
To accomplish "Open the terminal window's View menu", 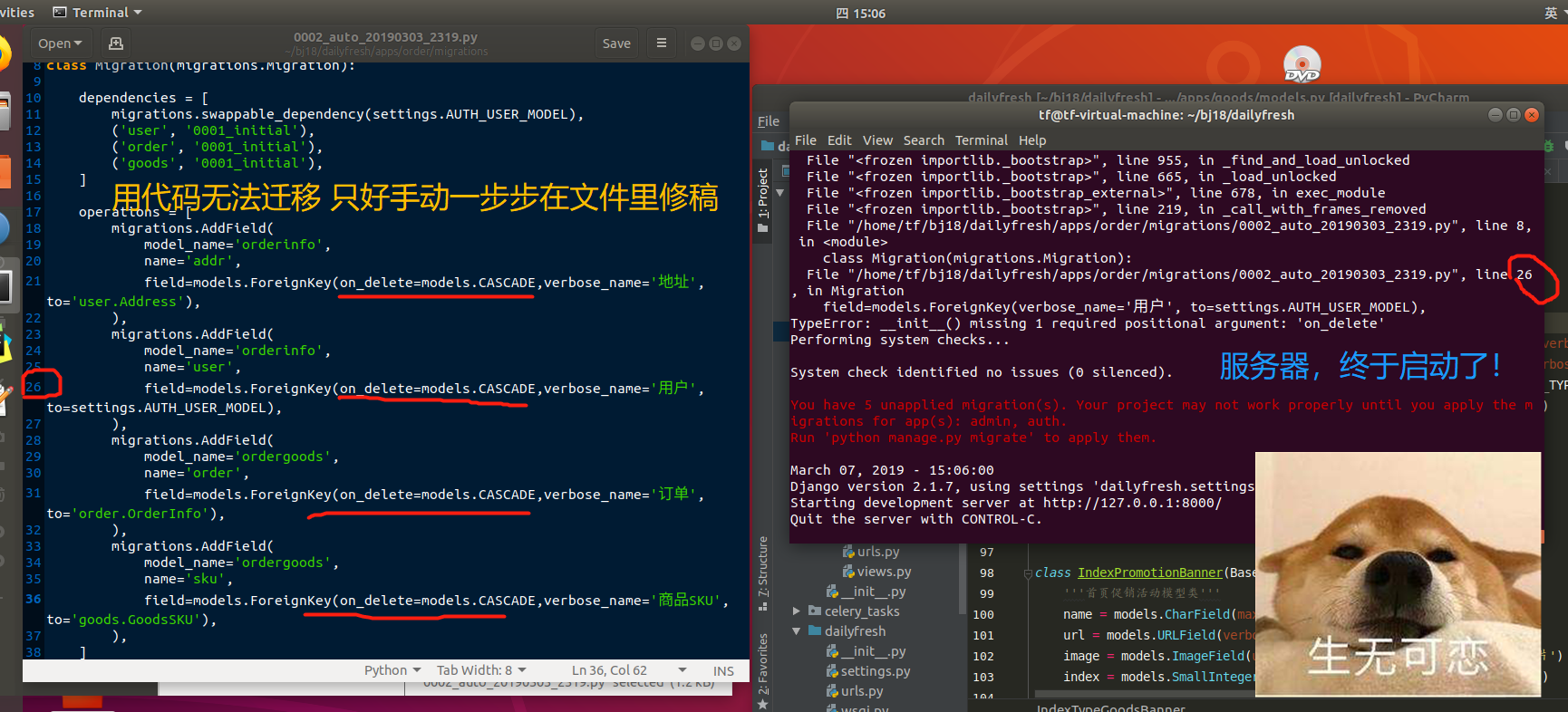I will [x=877, y=140].
